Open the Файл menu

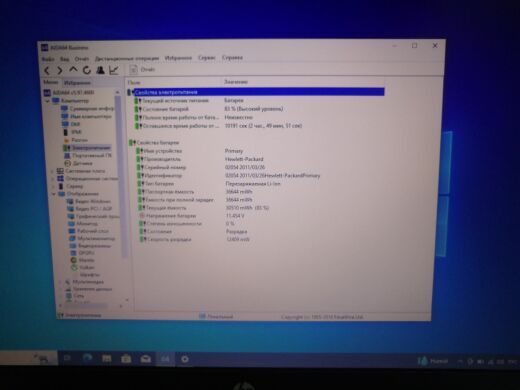tap(48, 59)
